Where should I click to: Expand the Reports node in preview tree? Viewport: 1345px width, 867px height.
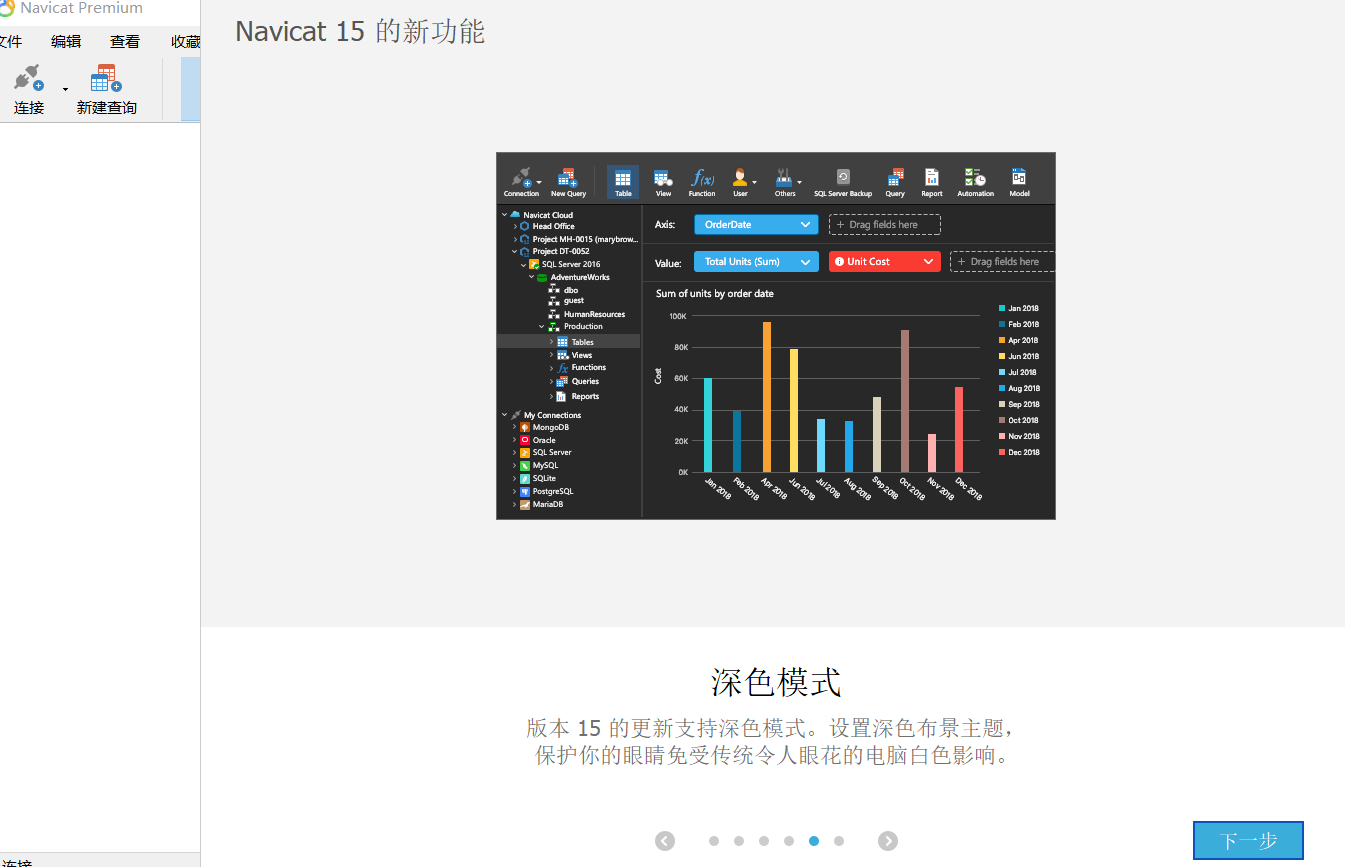pos(551,397)
